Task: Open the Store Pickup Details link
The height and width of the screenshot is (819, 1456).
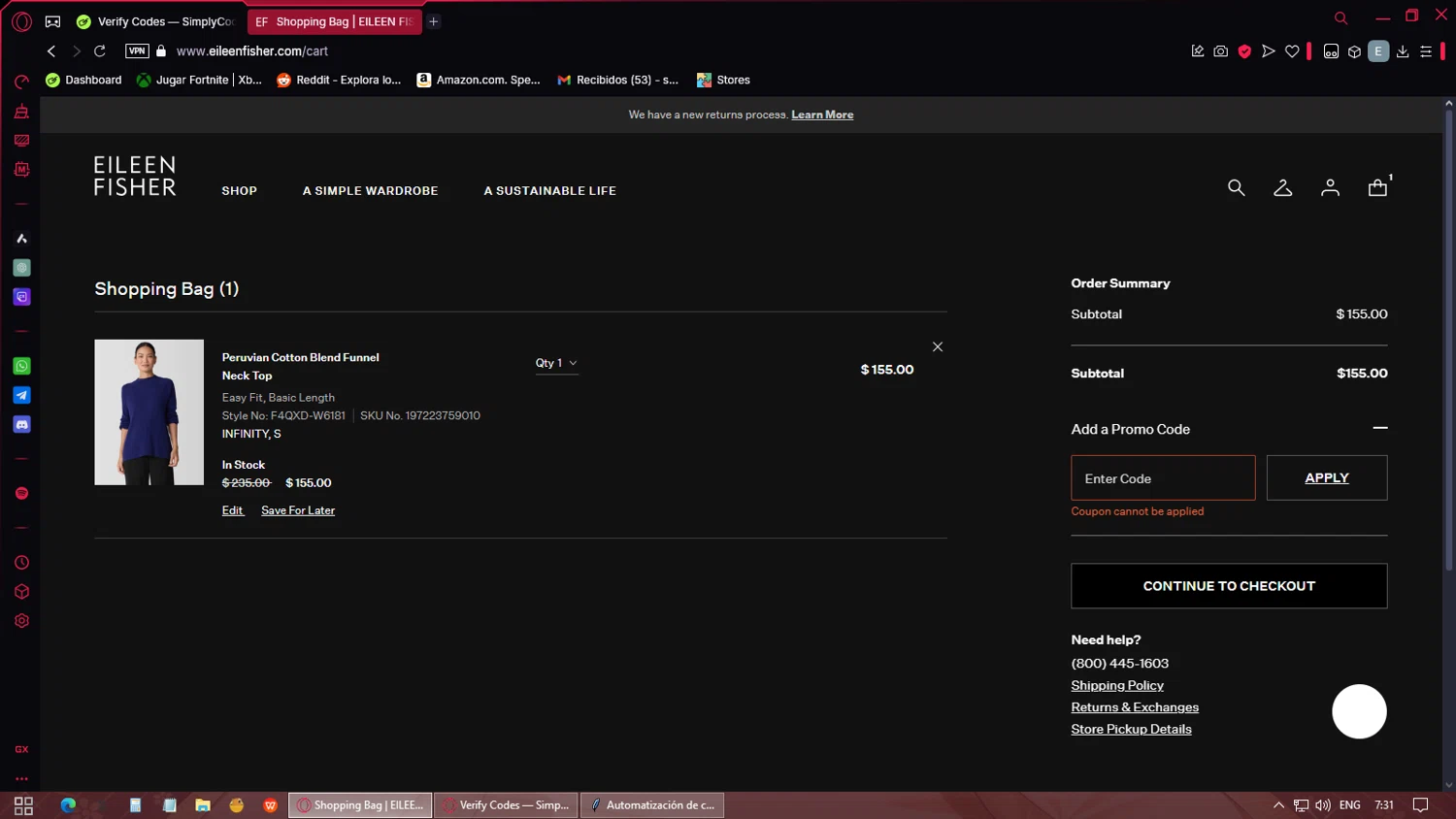Action: click(x=1131, y=730)
